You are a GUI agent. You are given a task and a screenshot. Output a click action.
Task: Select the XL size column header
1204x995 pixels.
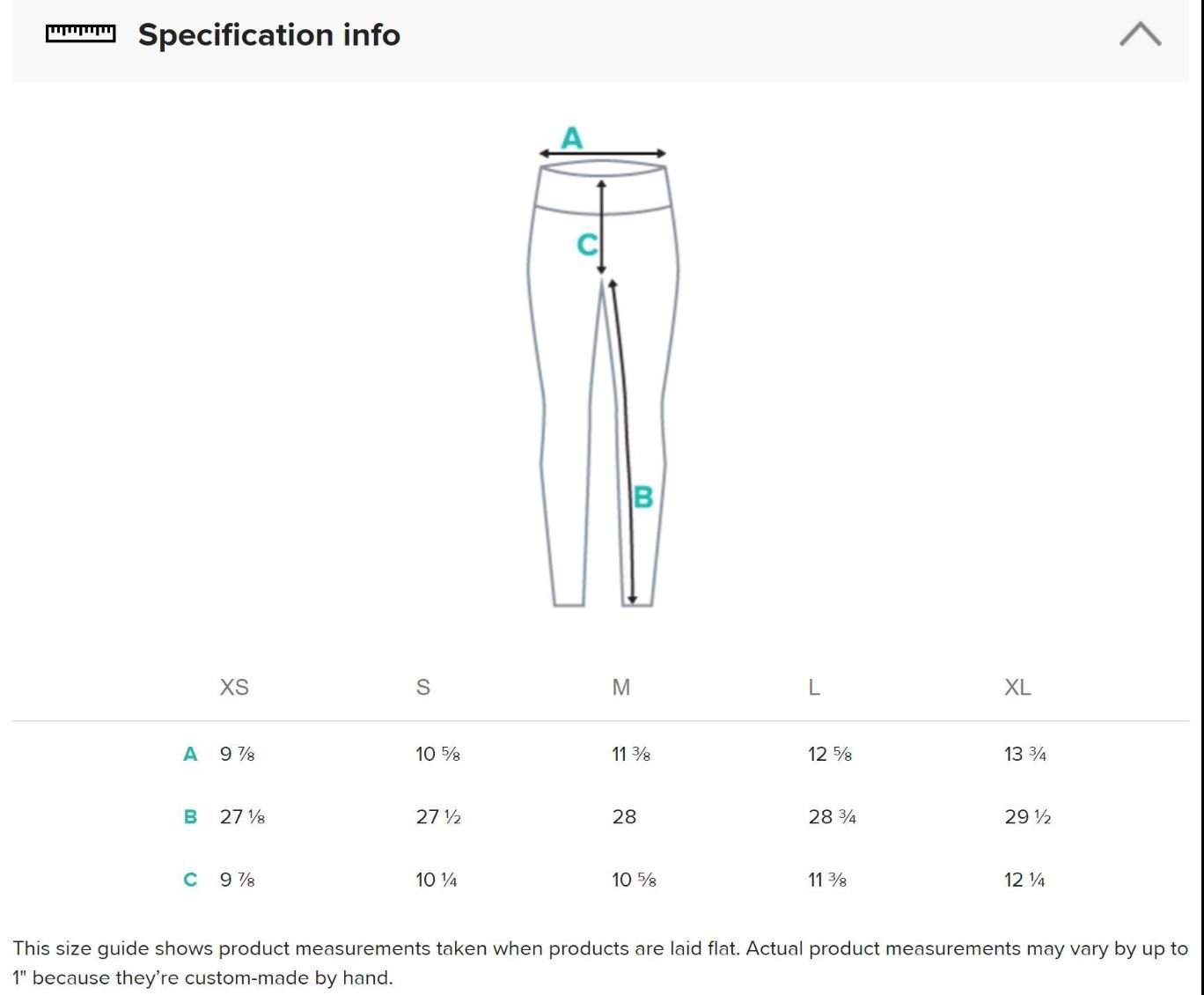(x=1017, y=688)
